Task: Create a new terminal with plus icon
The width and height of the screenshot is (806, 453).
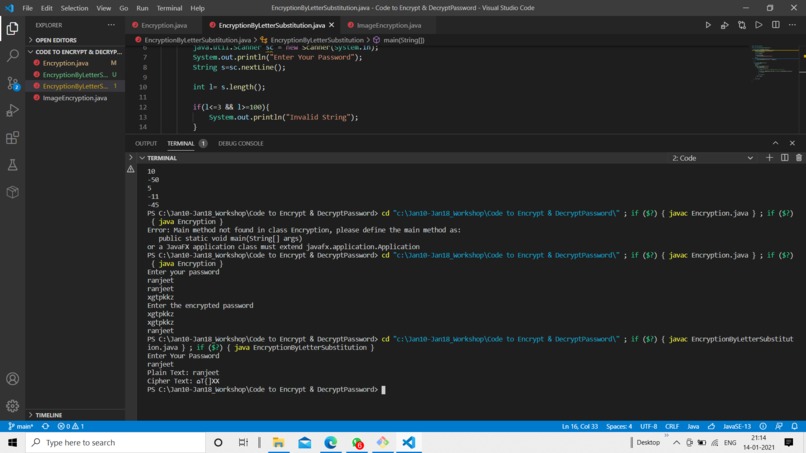Action: pos(769,158)
